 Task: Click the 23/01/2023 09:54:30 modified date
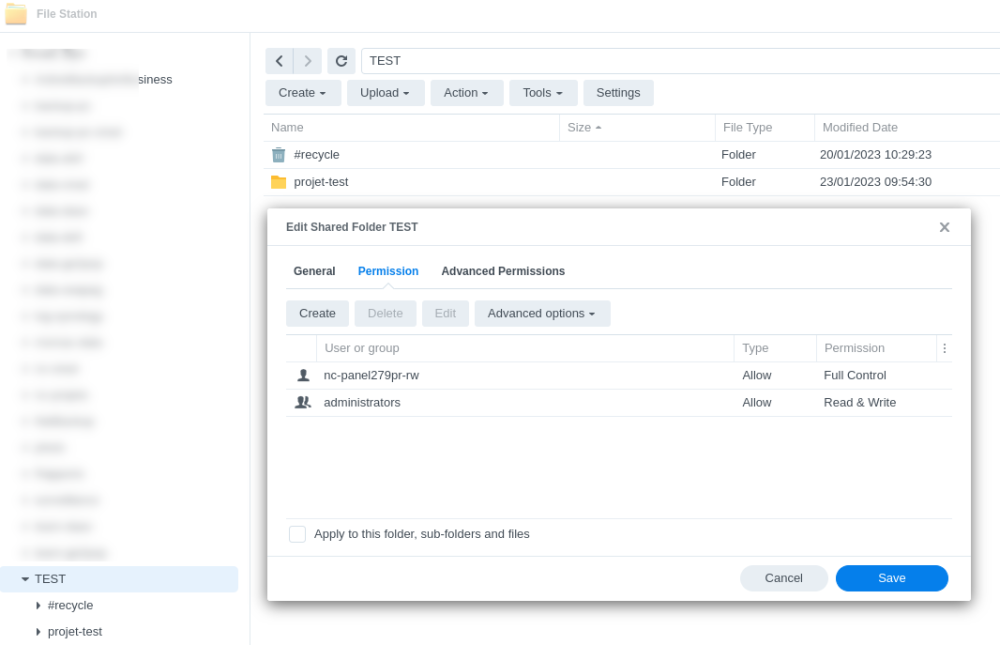pyautogui.click(x=876, y=182)
